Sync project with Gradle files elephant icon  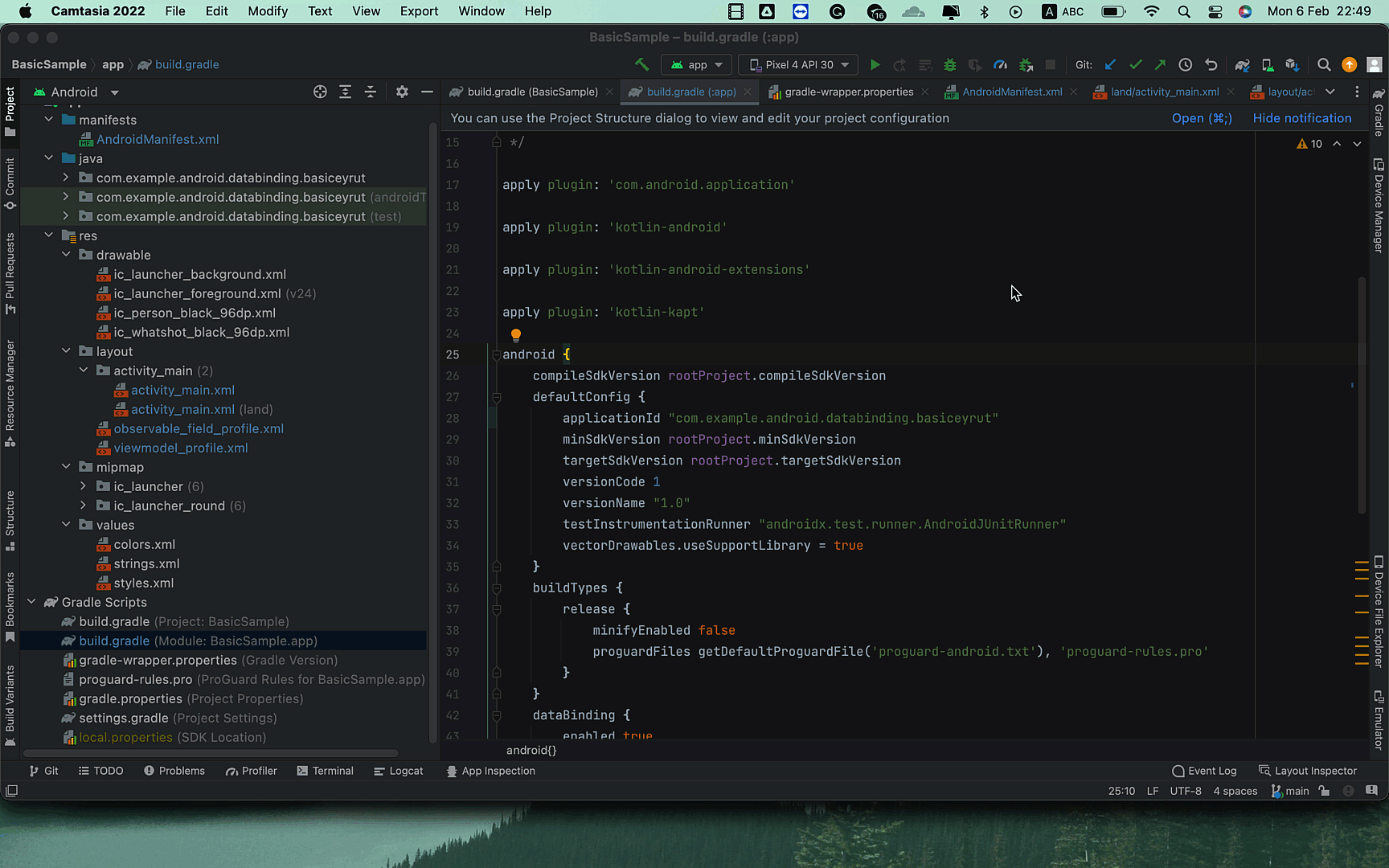pyautogui.click(x=1242, y=65)
